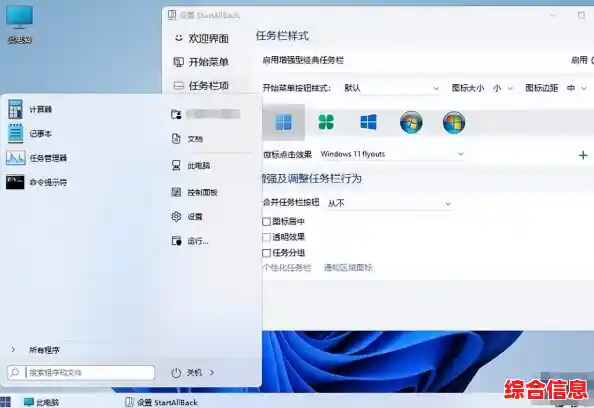Select the green clover start button style
The height and width of the screenshot is (408, 594).
pos(326,122)
